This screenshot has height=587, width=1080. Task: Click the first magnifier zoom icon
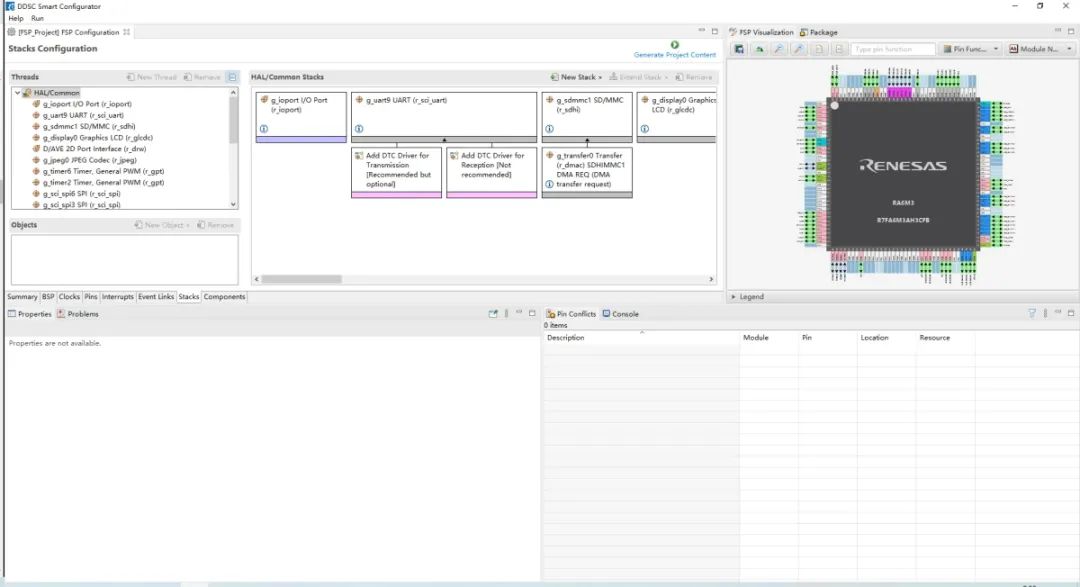pos(779,49)
